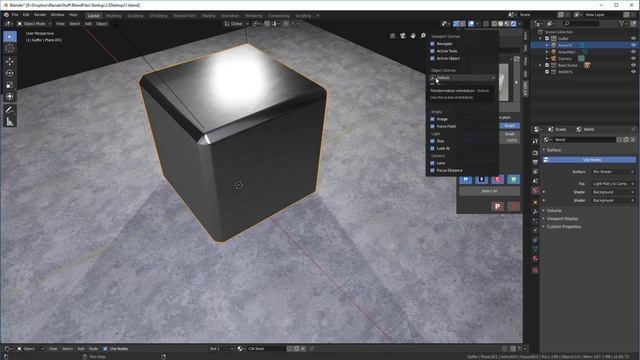Switch to rendered viewport shading
The width and height of the screenshot is (640, 360).
coord(513,24)
